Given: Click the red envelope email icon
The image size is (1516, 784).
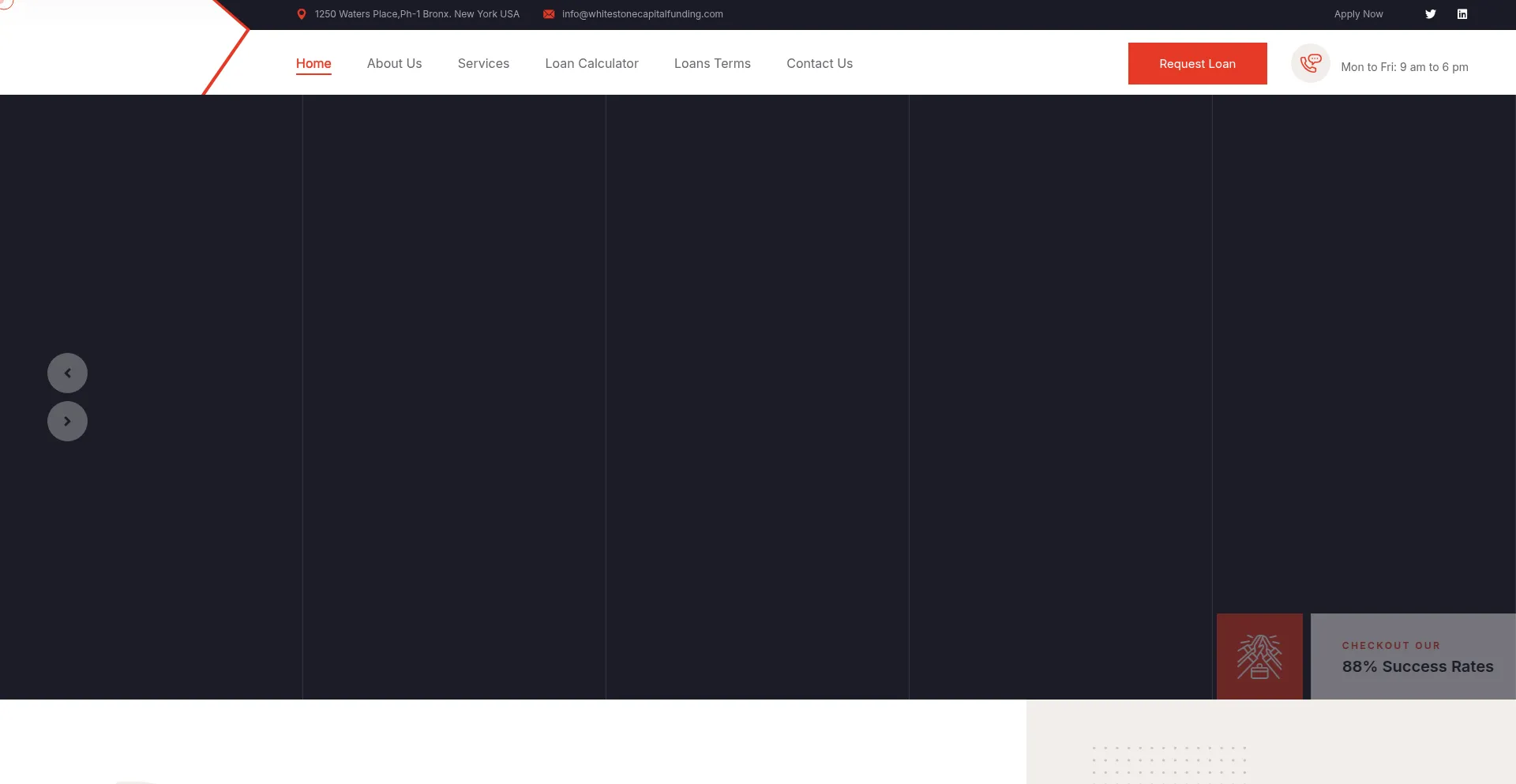Looking at the screenshot, I should (x=549, y=14).
